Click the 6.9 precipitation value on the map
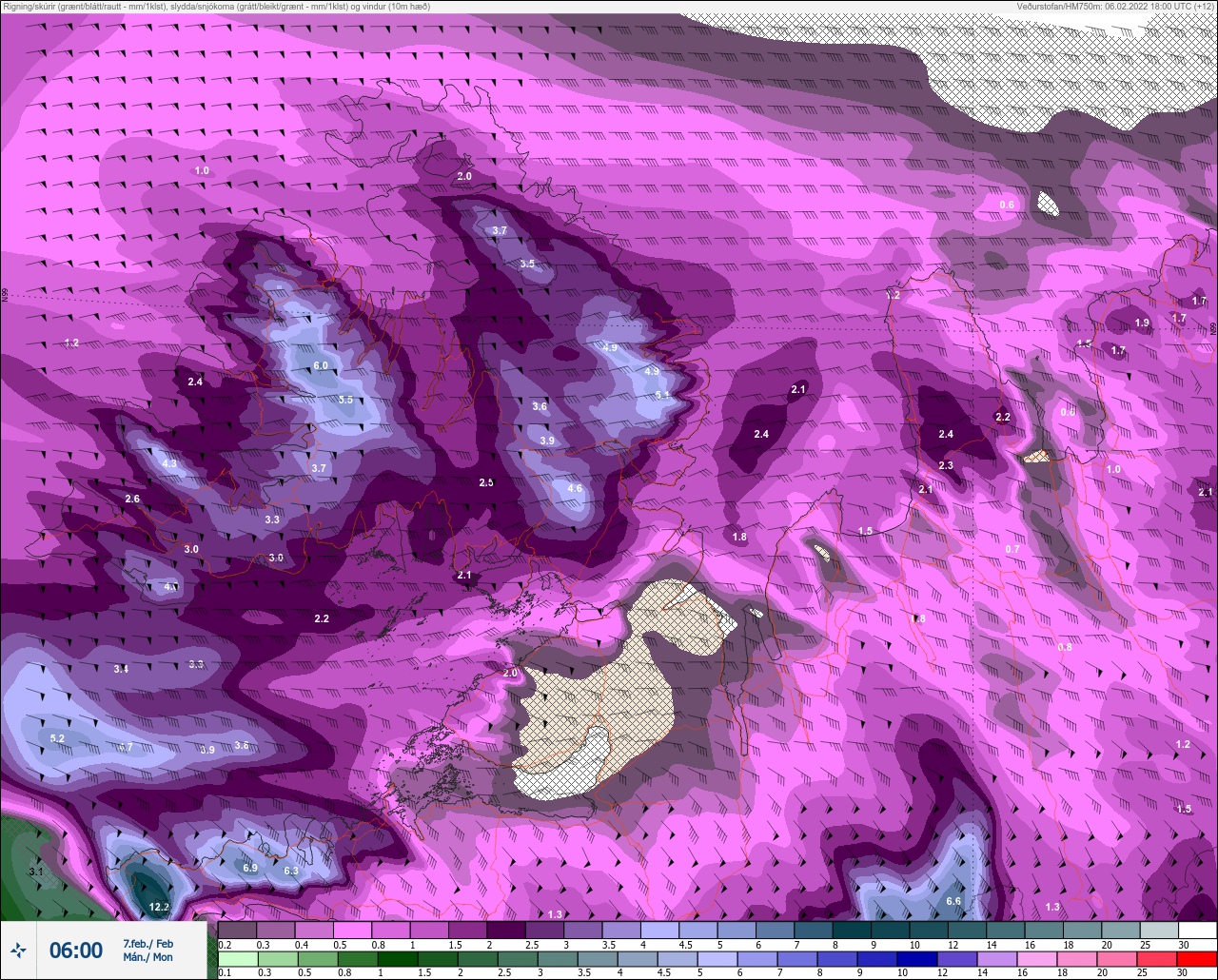 pyautogui.click(x=250, y=868)
